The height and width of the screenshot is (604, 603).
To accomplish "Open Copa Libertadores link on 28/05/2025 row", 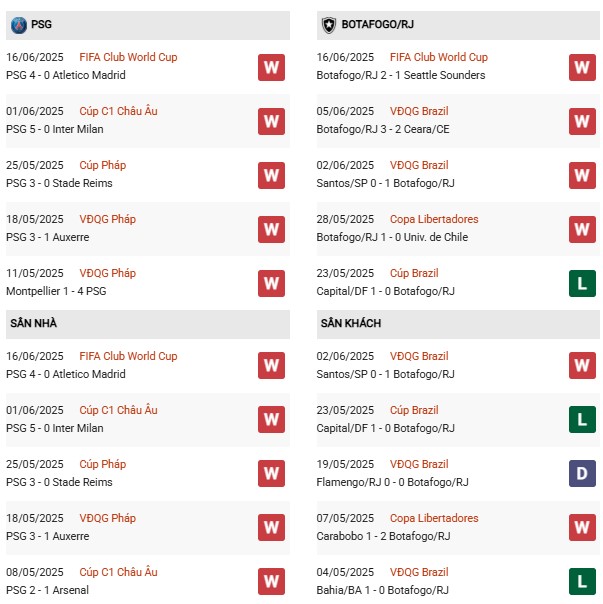I will (x=434, y=219).
